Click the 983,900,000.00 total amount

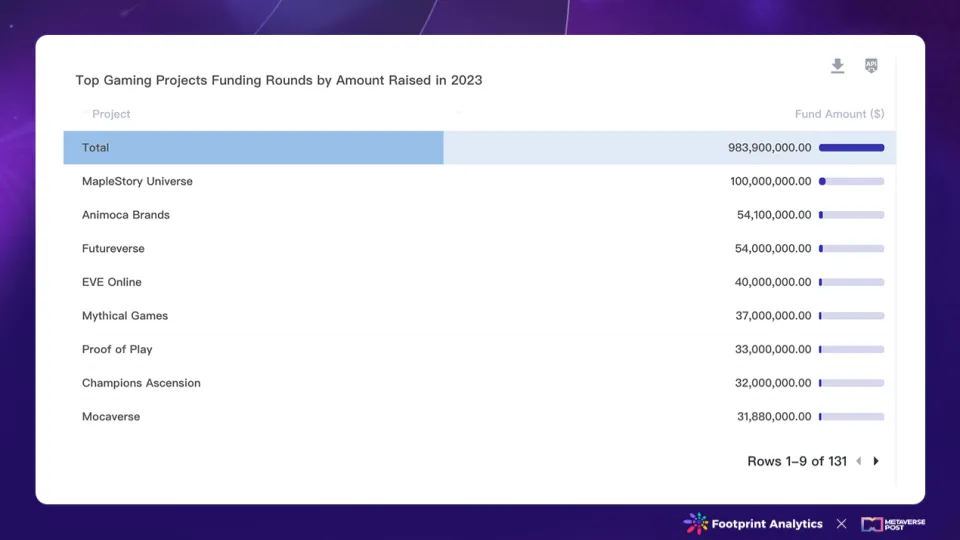770,148
